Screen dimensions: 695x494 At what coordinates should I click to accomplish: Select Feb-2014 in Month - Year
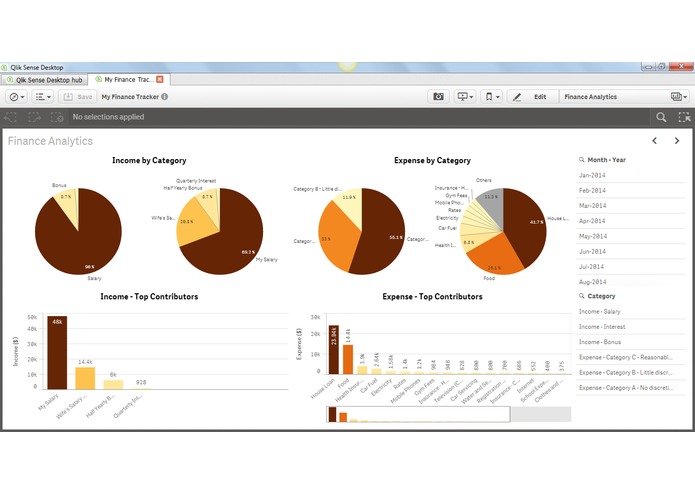(630, 191)
